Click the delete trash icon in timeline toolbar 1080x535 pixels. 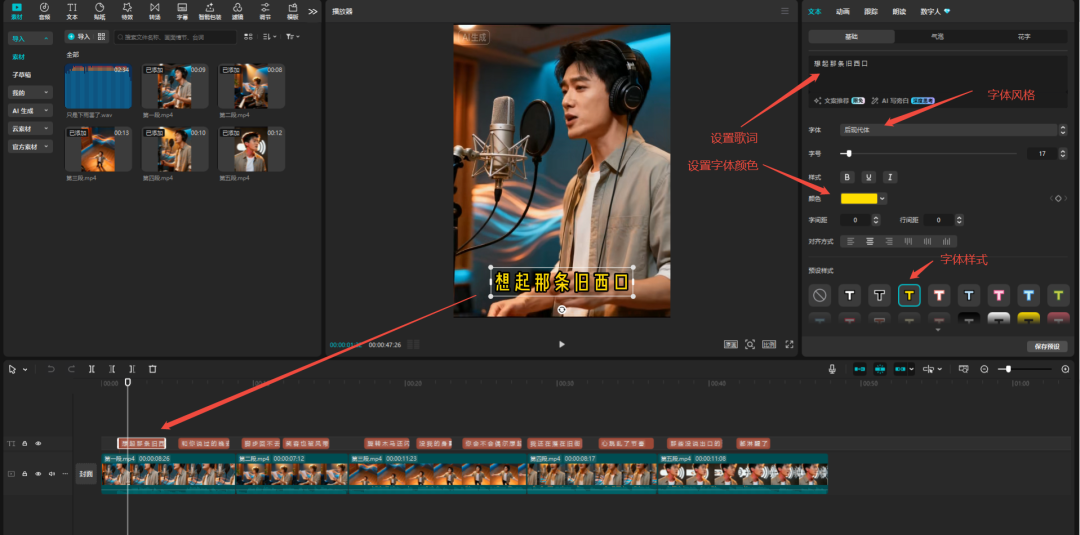point(153,369)
